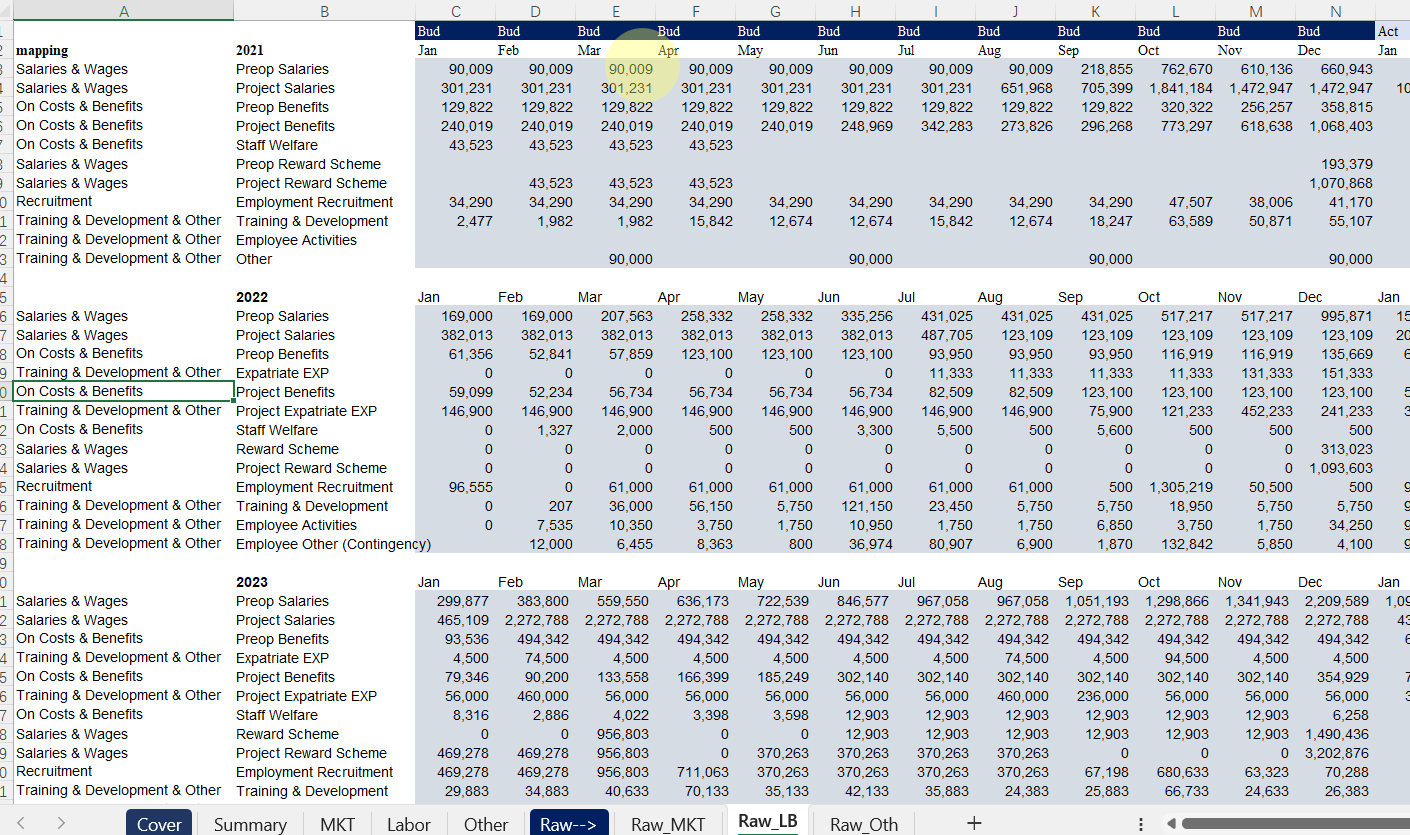Image resolution: width=1410 pixels, height=835 pixels.
Task: Go to the Other sheet tab
Action: tap(486, 824)
